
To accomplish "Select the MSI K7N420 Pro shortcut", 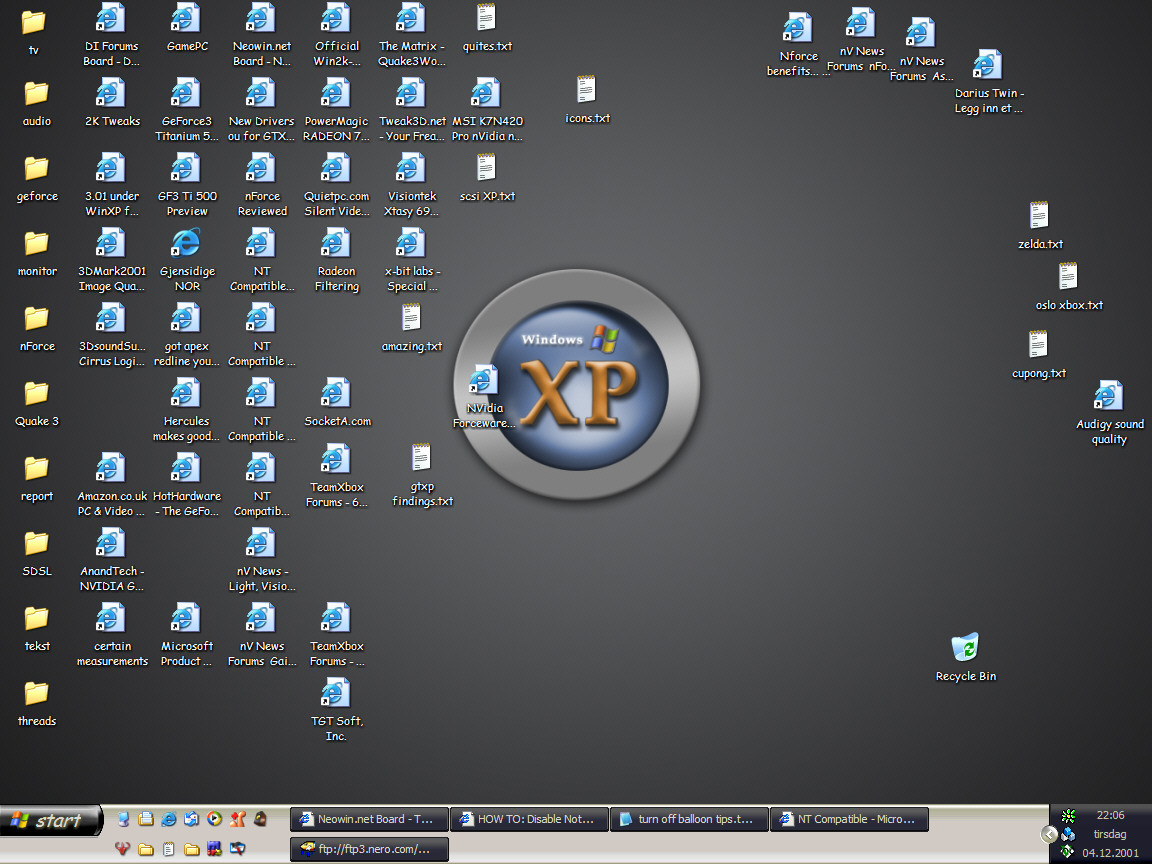I will [x=486, y=110].
